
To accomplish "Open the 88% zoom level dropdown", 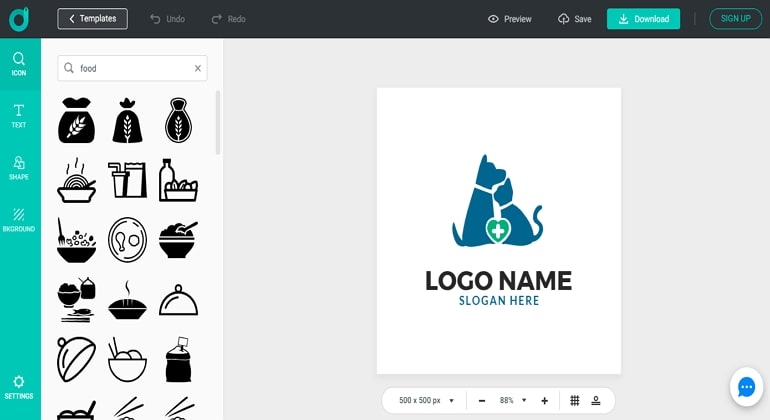I will click(x=513, y=400).
